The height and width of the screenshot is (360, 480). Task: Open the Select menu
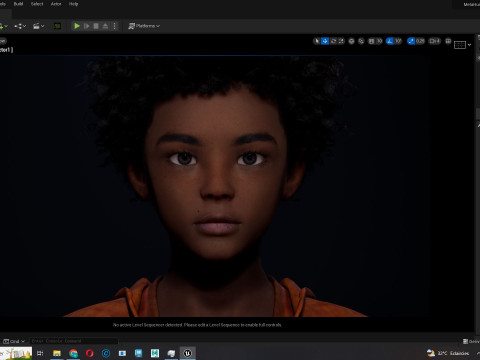pos(37,4)
